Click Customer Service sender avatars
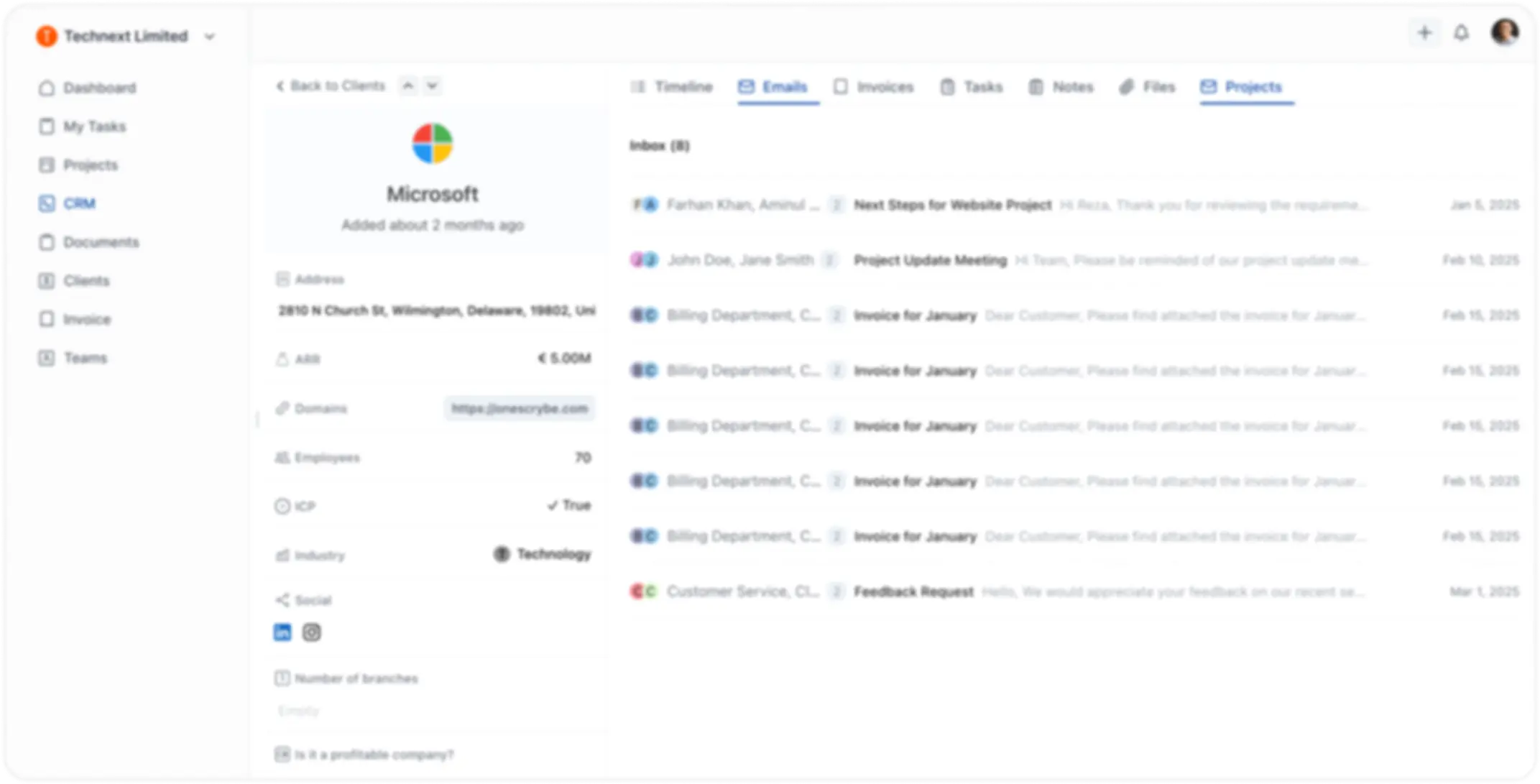The width and height of the screenshot is (1540, 784). tap(645, 592)
